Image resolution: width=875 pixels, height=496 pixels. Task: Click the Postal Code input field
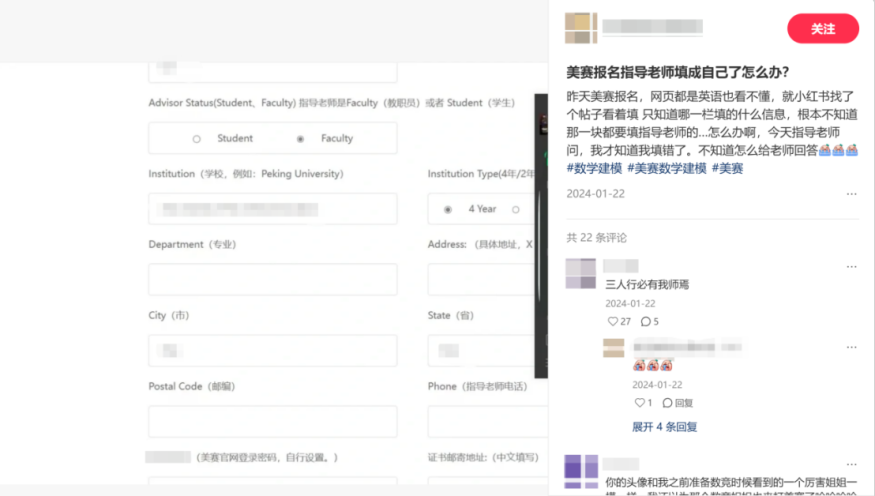pyautogui.click(x=273, y=421)
